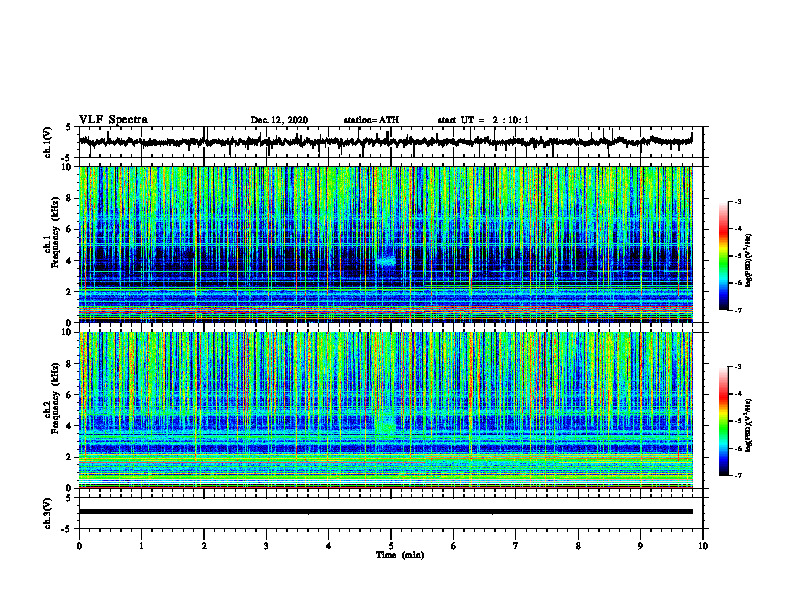The image size is (792, 612).
Task: Click the "5" tick on ch.1(V) axis
Action: pos(68,127)
